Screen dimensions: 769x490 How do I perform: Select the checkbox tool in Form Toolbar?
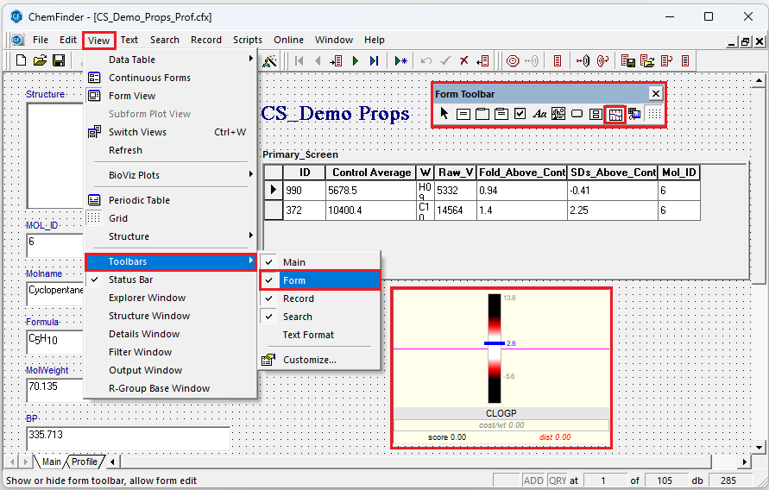click(520, 114)
